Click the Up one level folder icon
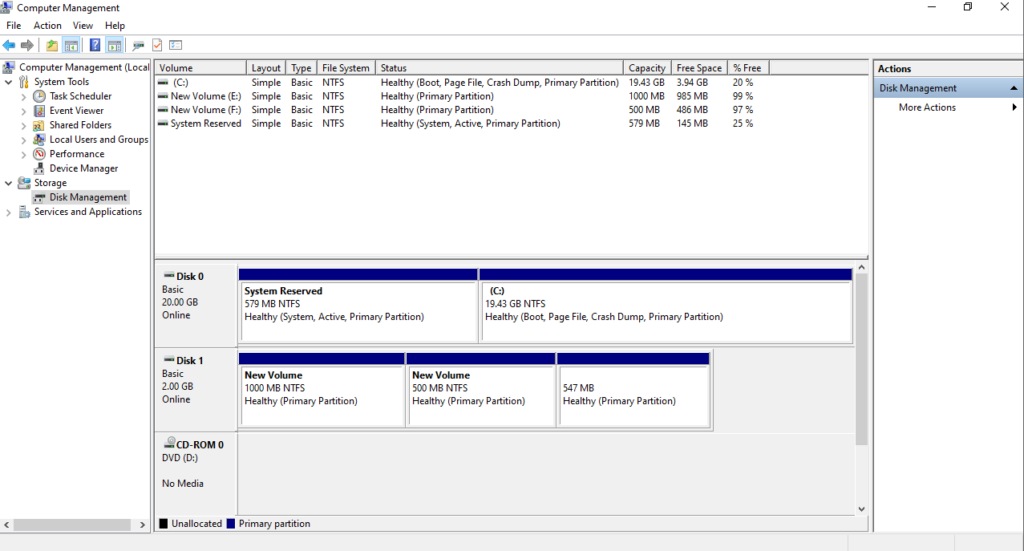This screenshot has width=1024, height=551. [x=52, y=45]
